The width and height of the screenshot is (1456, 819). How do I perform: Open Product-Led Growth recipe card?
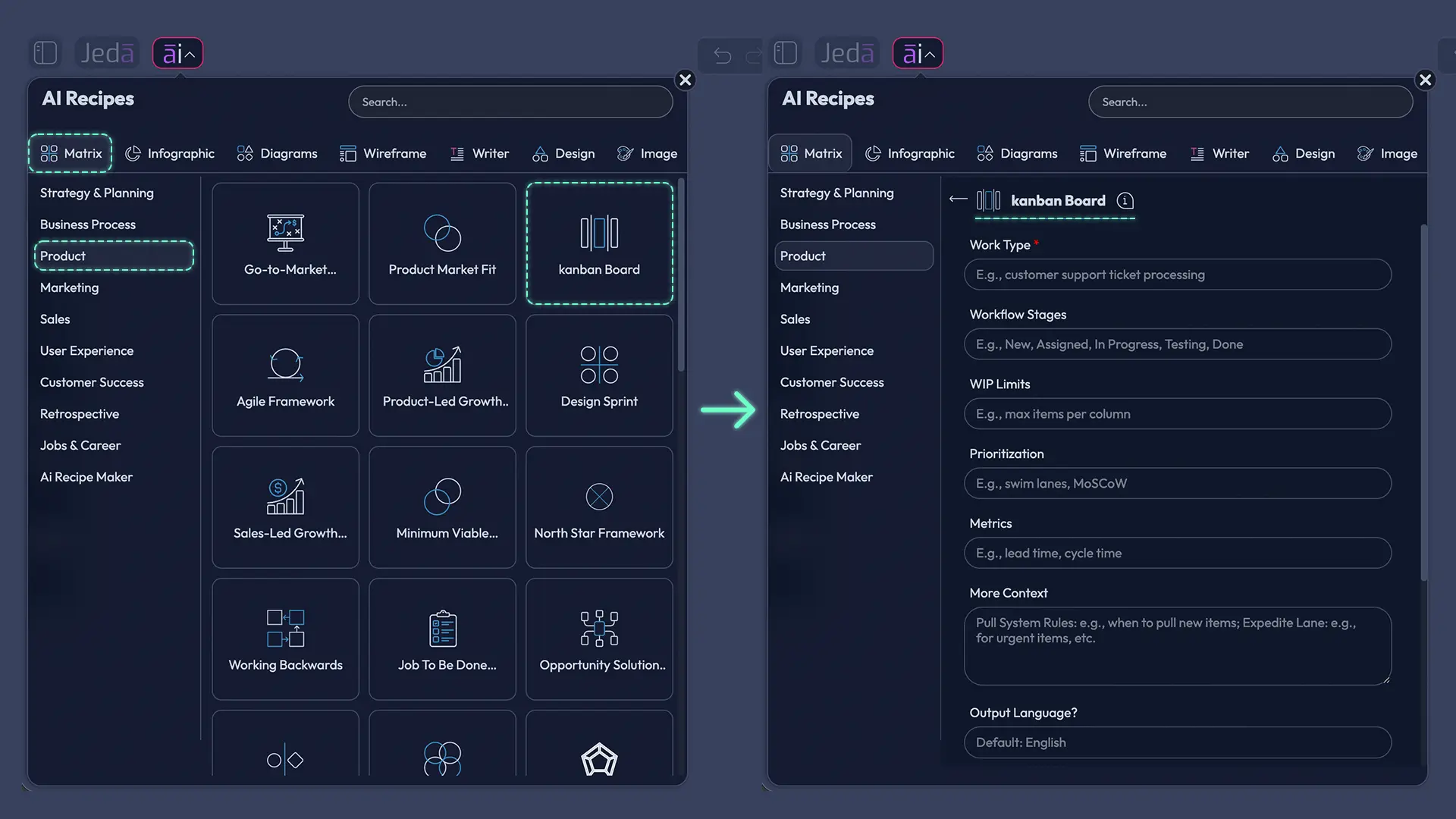click(442, 375)
